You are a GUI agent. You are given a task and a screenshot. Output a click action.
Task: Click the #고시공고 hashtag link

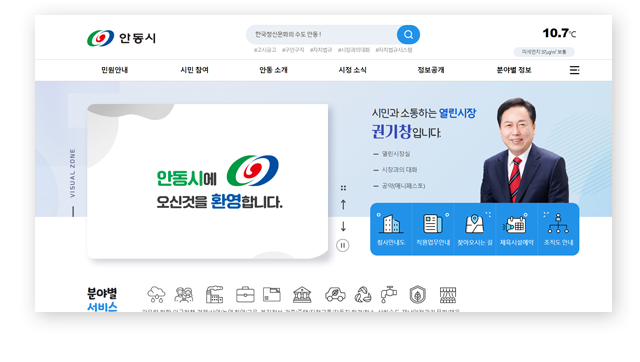point(265,50)
